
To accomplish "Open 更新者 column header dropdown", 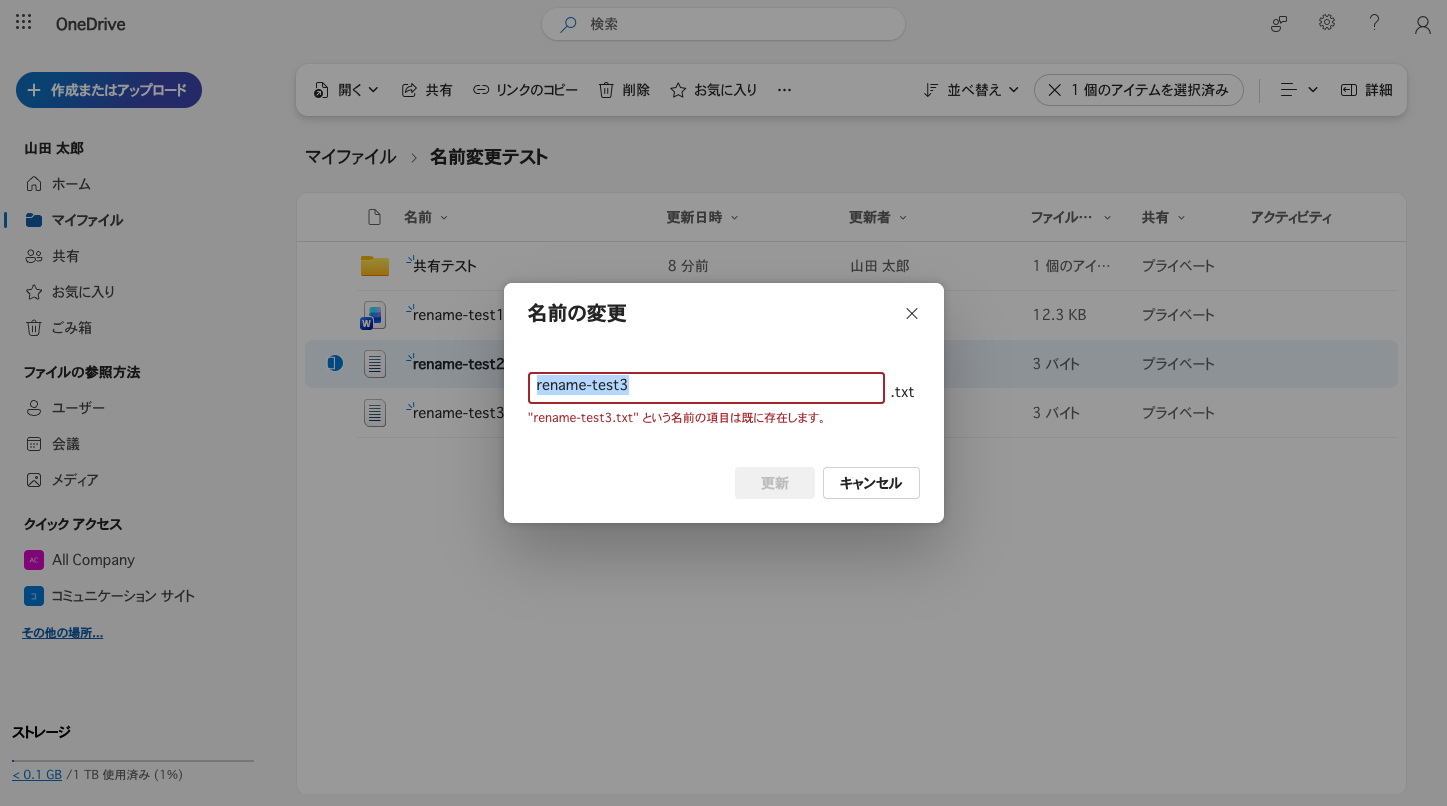I will (878, 217).
